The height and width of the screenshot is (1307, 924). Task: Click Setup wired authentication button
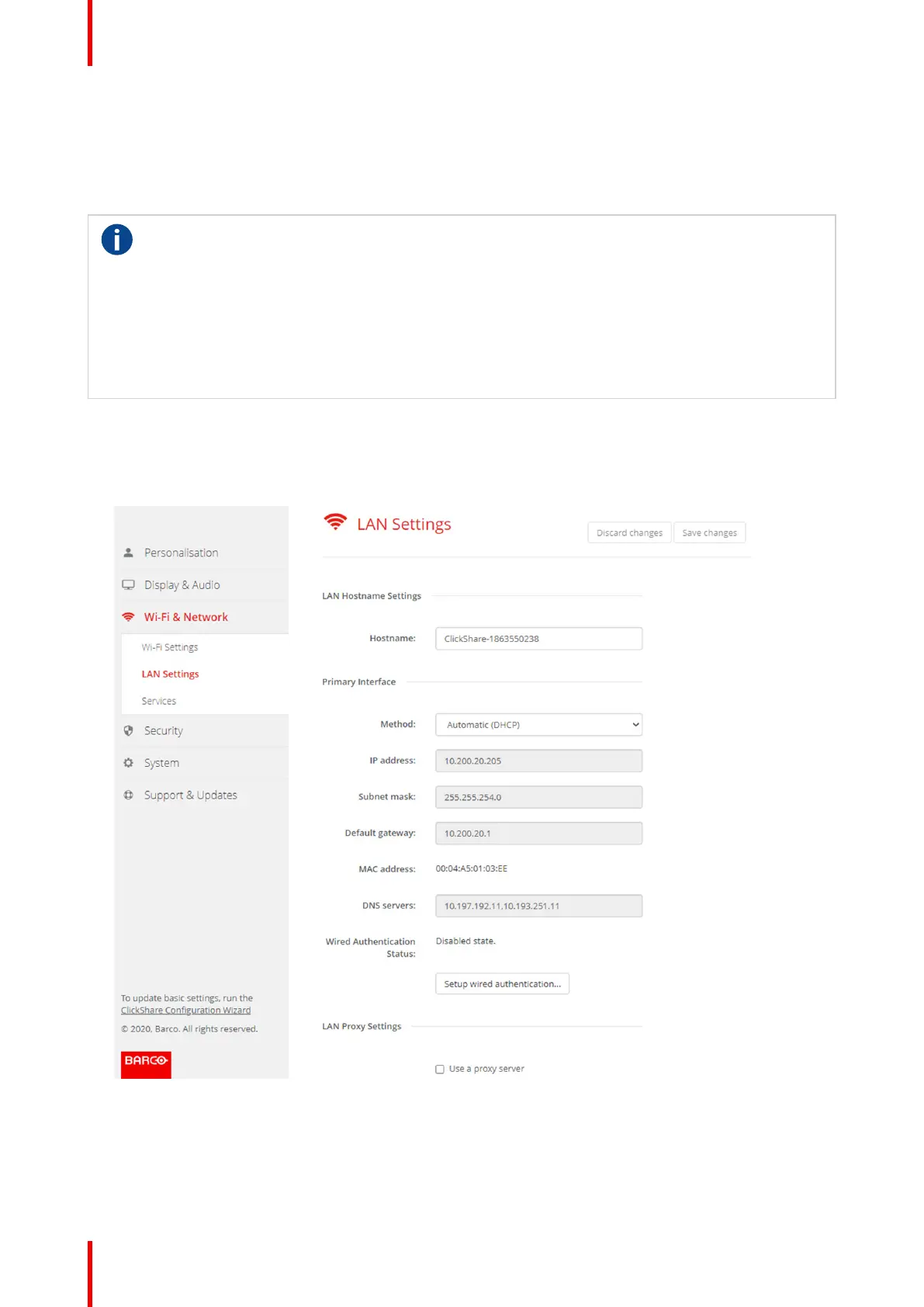tap(502, 984)
